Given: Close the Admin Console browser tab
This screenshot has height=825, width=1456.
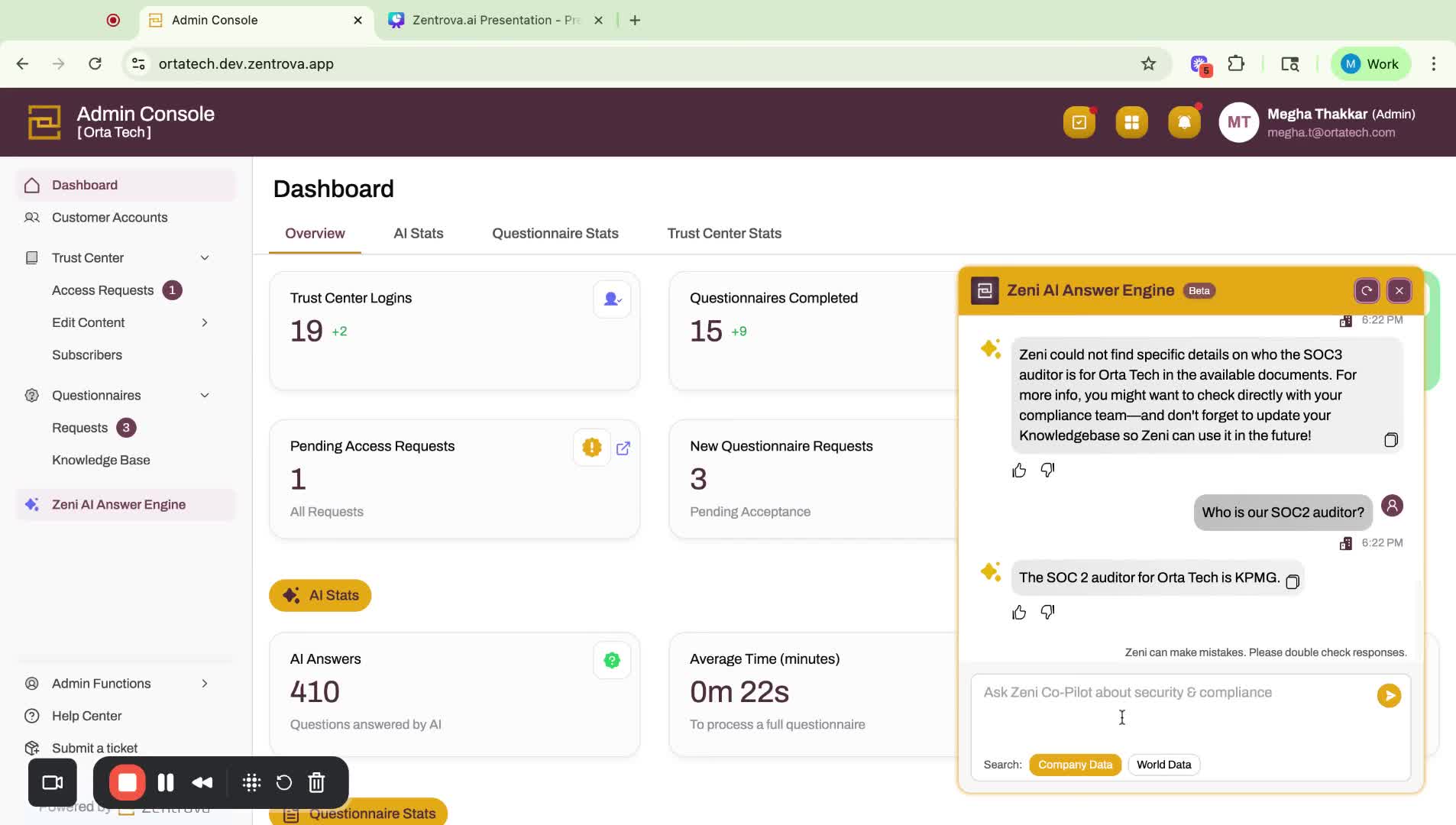Looking at the screenshot, I should [358, 21].
